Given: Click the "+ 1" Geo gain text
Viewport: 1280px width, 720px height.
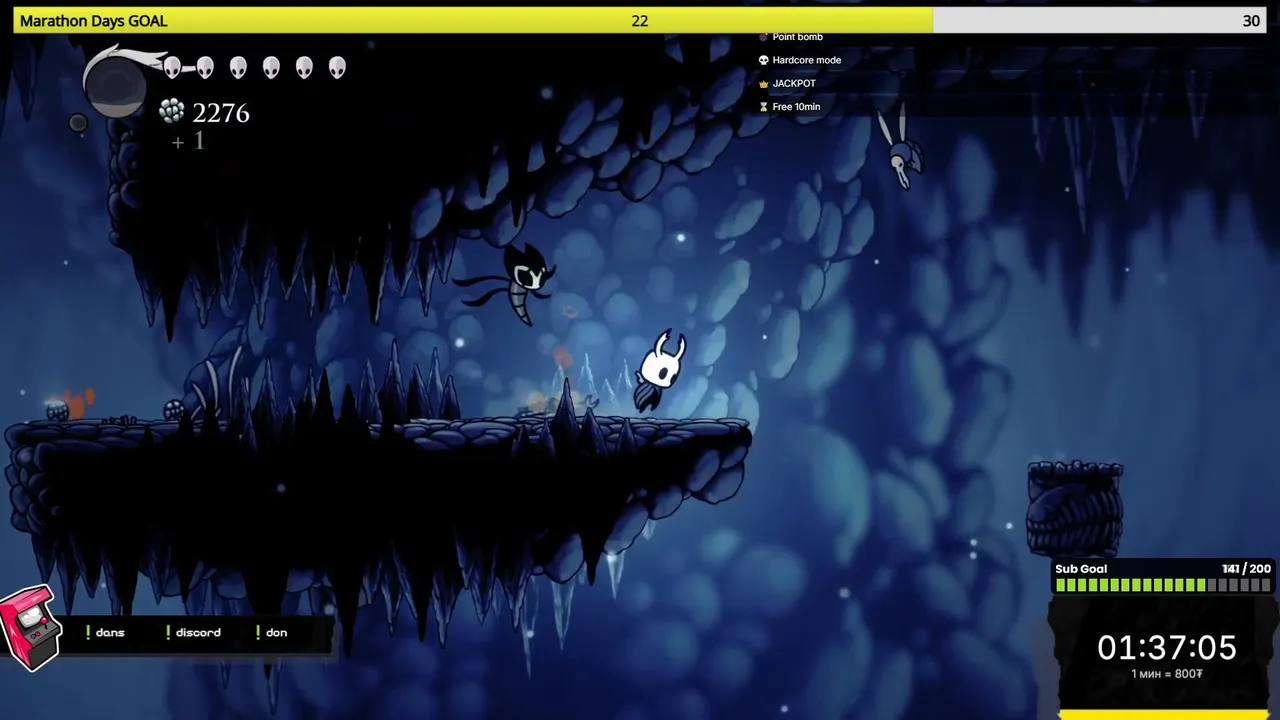Looking at the screenshot, I should pyautogui.click(x=188, y=142).
